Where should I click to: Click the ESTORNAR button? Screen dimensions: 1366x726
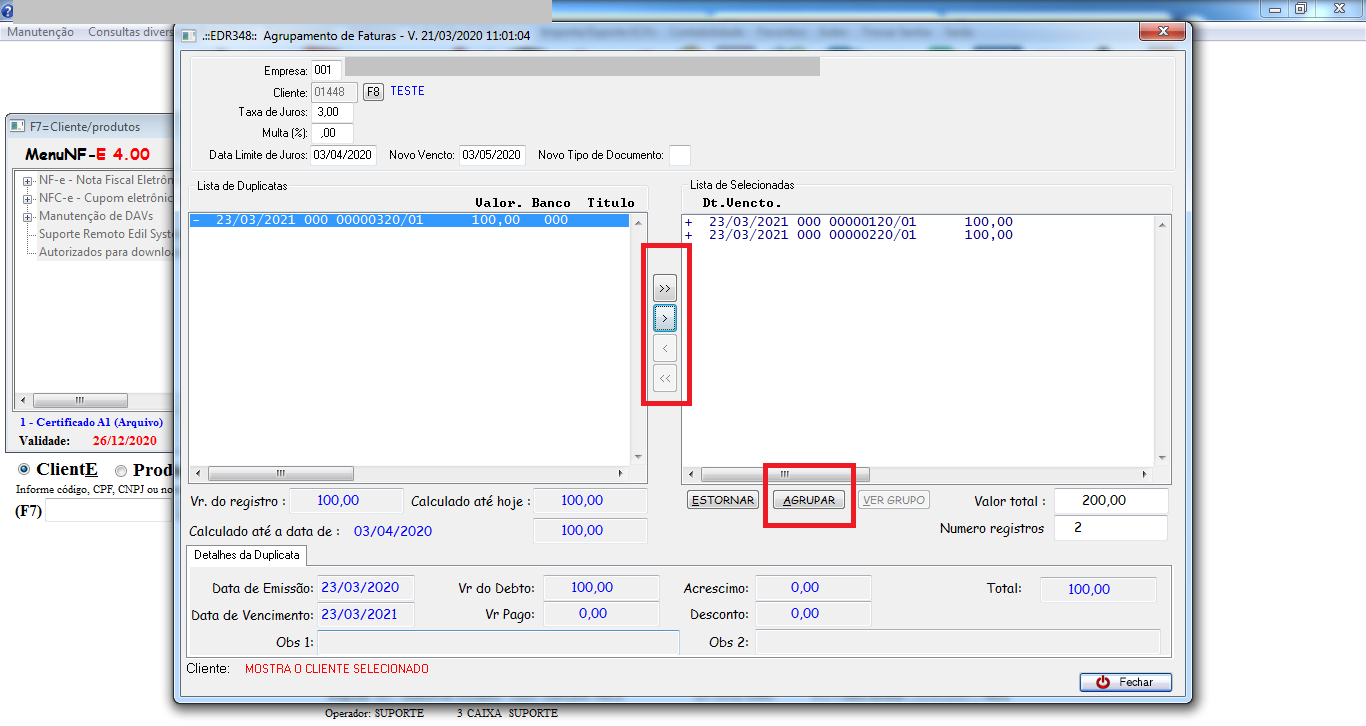[723, 500]
